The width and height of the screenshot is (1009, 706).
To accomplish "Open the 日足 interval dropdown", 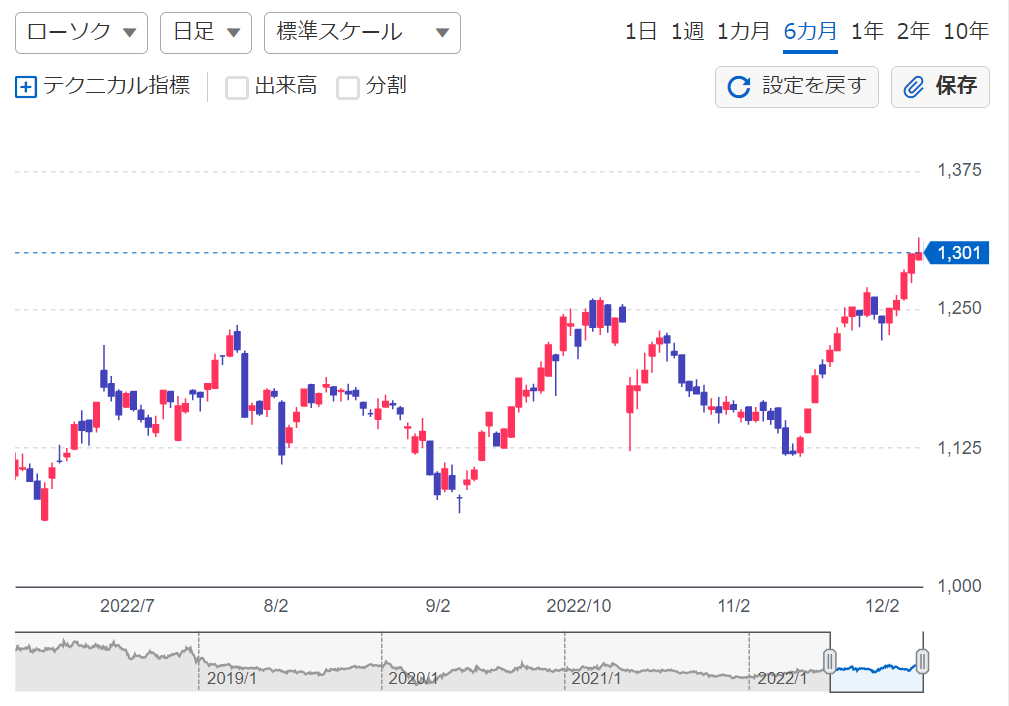I will click(206, 32).
